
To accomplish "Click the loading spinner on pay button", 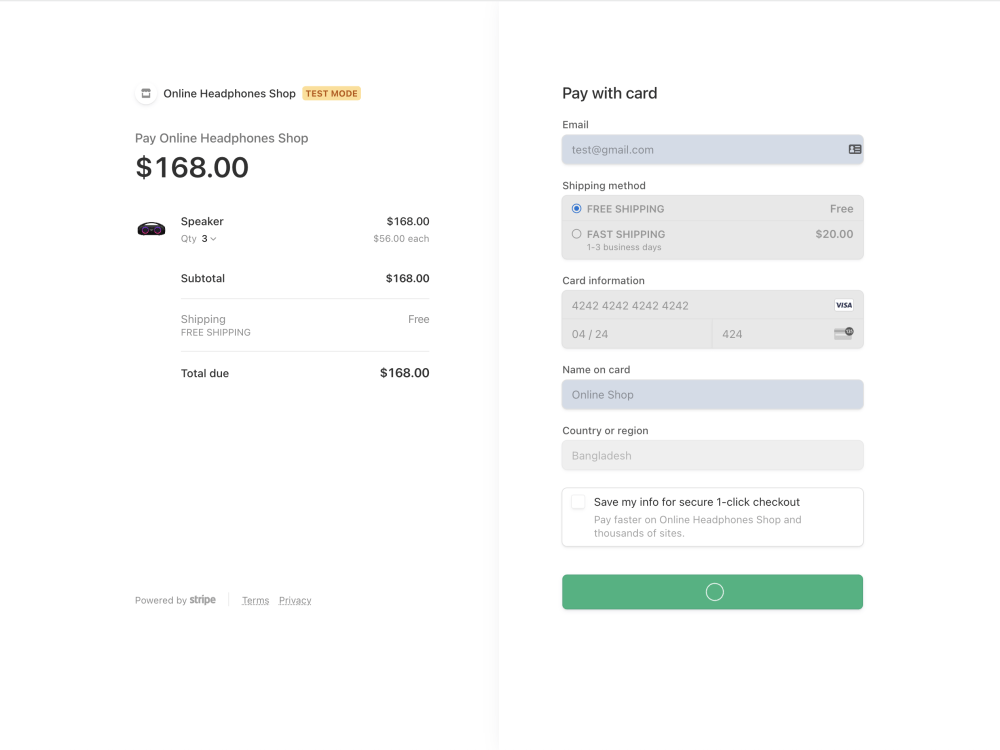I will click(x=714, y=592).
